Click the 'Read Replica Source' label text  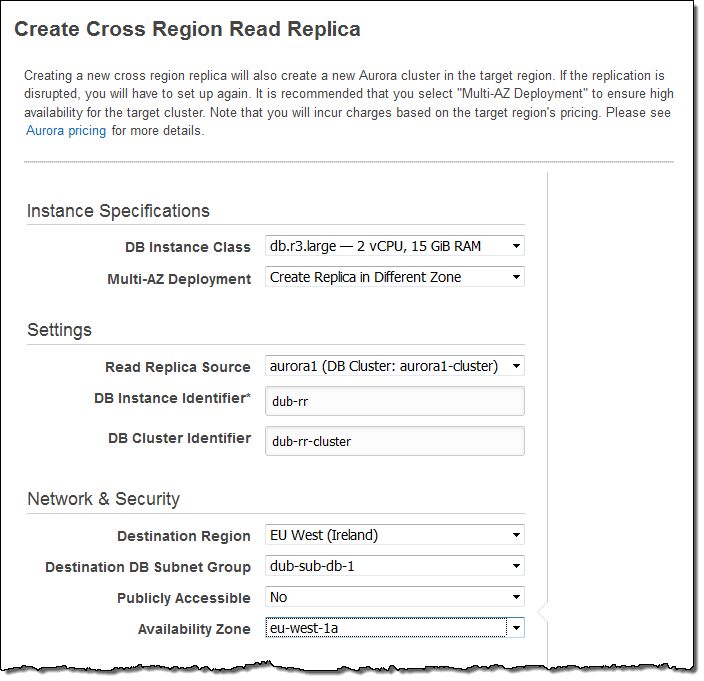pyautogui.click(x=178, y=367)
